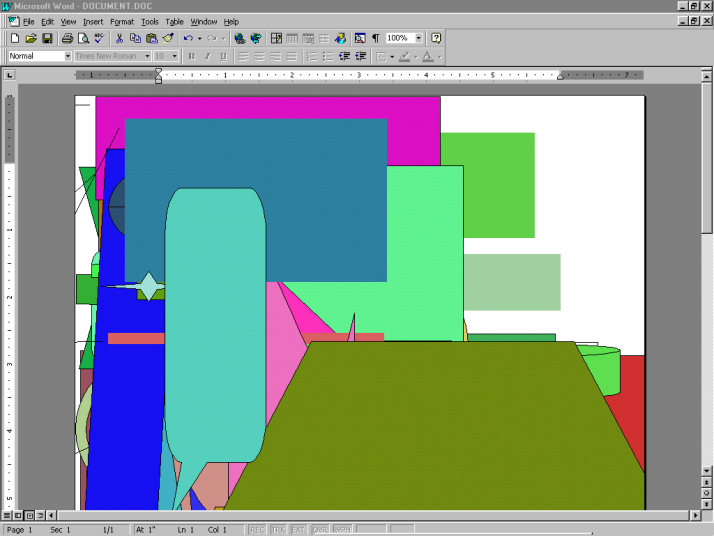Screen dimensions: 714x536
Task: Select the Cut scissors icon
Action: point(120,38)
